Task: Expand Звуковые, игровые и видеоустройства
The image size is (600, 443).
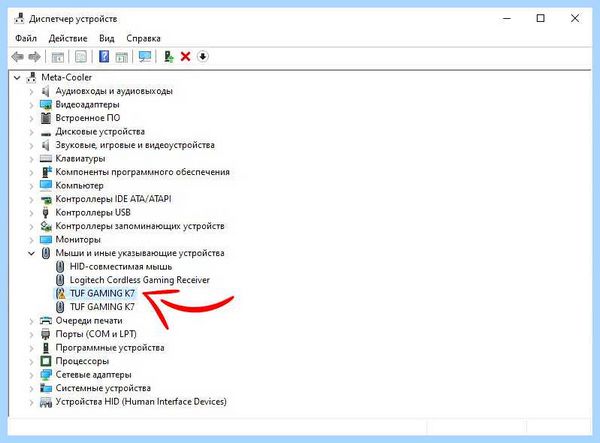Action: (31, 145)
